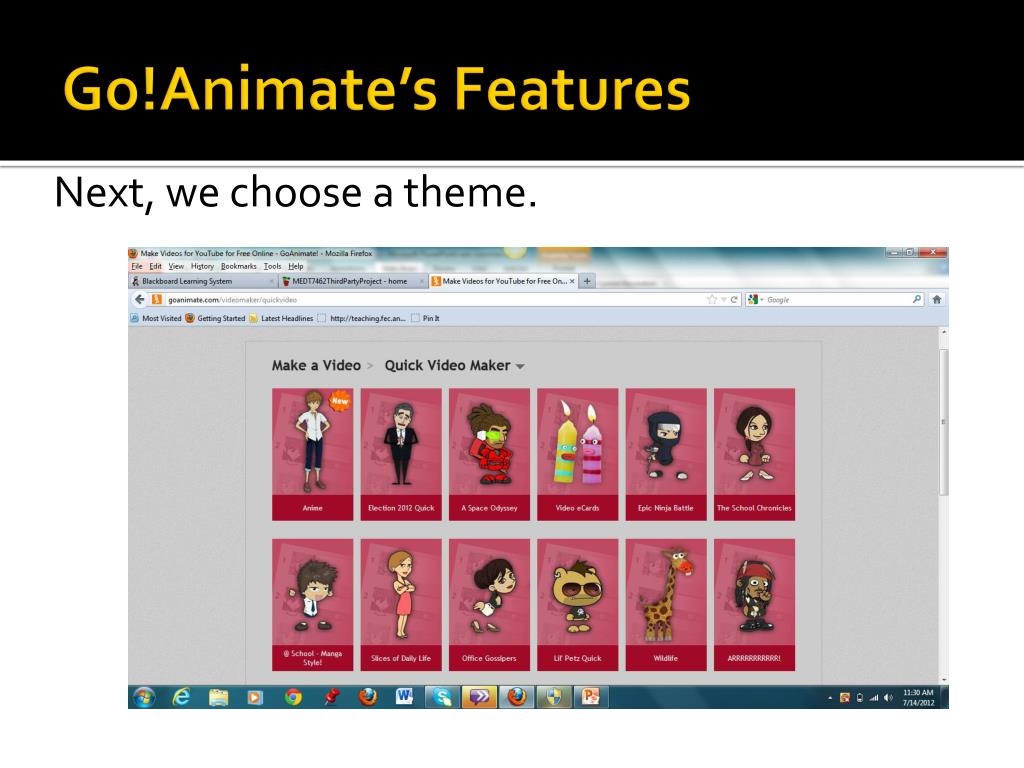The height and width of the screenshot is (768, 1024).
Task: Bookmark page with the star icon
Action: click(x=711, y=299)
